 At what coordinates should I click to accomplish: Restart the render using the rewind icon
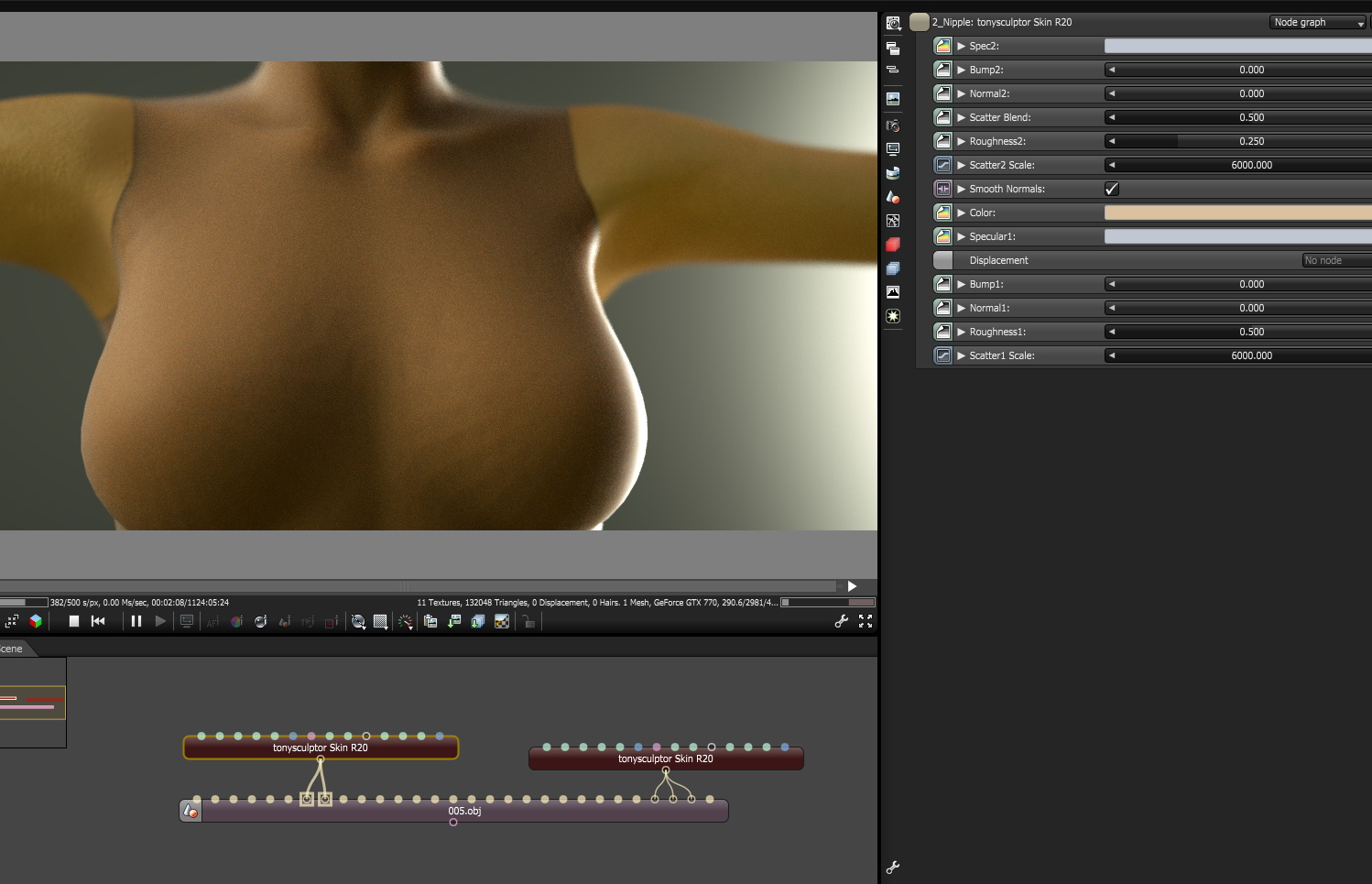(98, 621)
